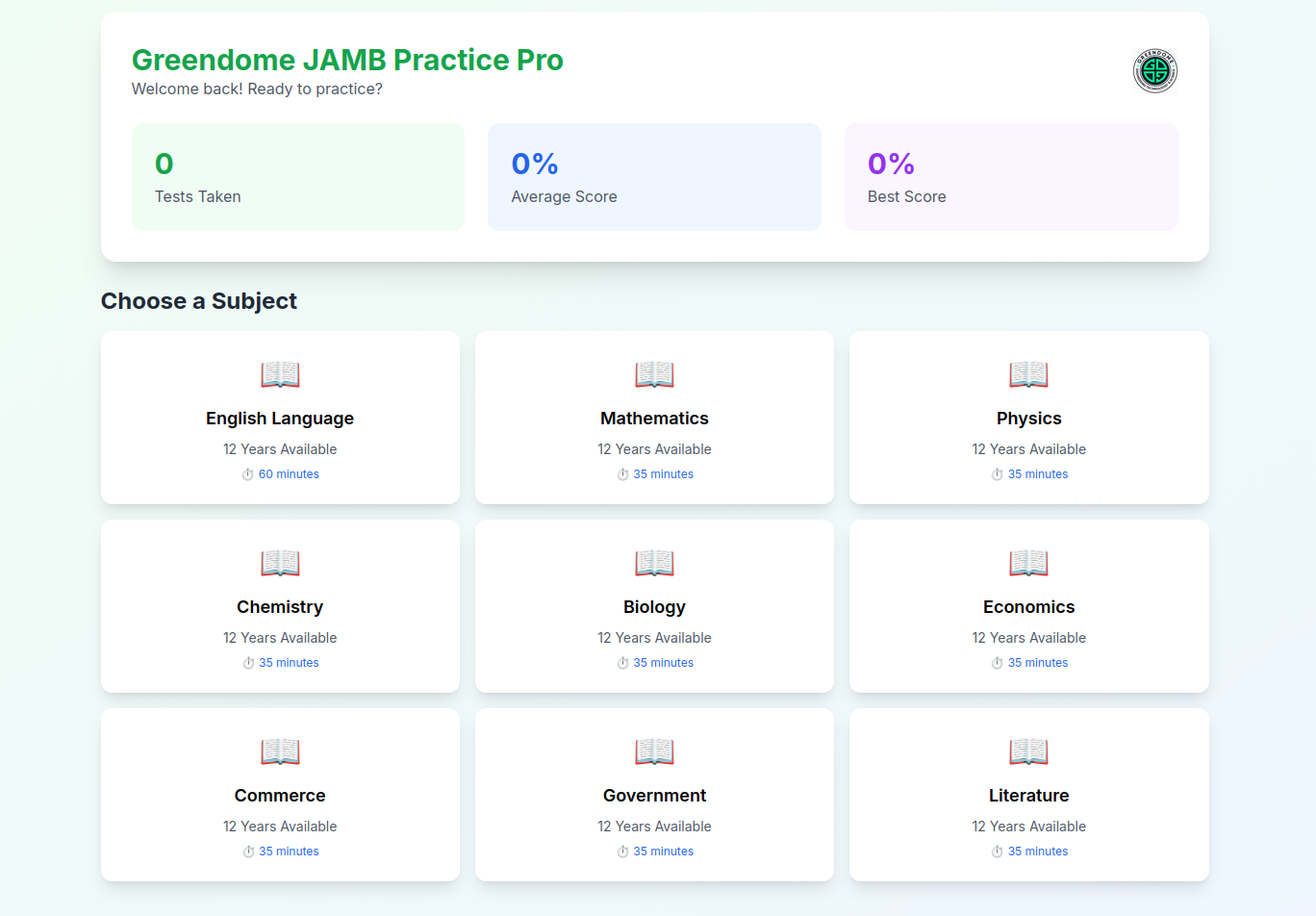1316x916 pixels.
Task: Click the Greendome JAMB Practice Pro heading
Action: point(347,60)
